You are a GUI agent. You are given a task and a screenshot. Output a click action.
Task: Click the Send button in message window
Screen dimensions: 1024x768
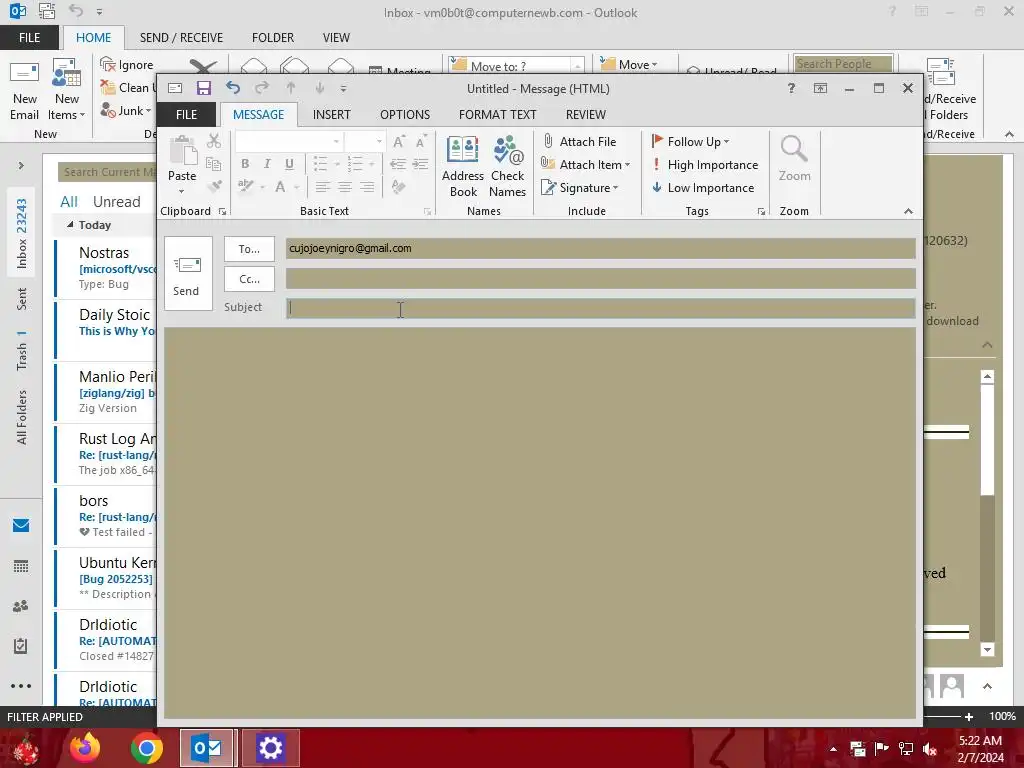click(x=188, y=273)
